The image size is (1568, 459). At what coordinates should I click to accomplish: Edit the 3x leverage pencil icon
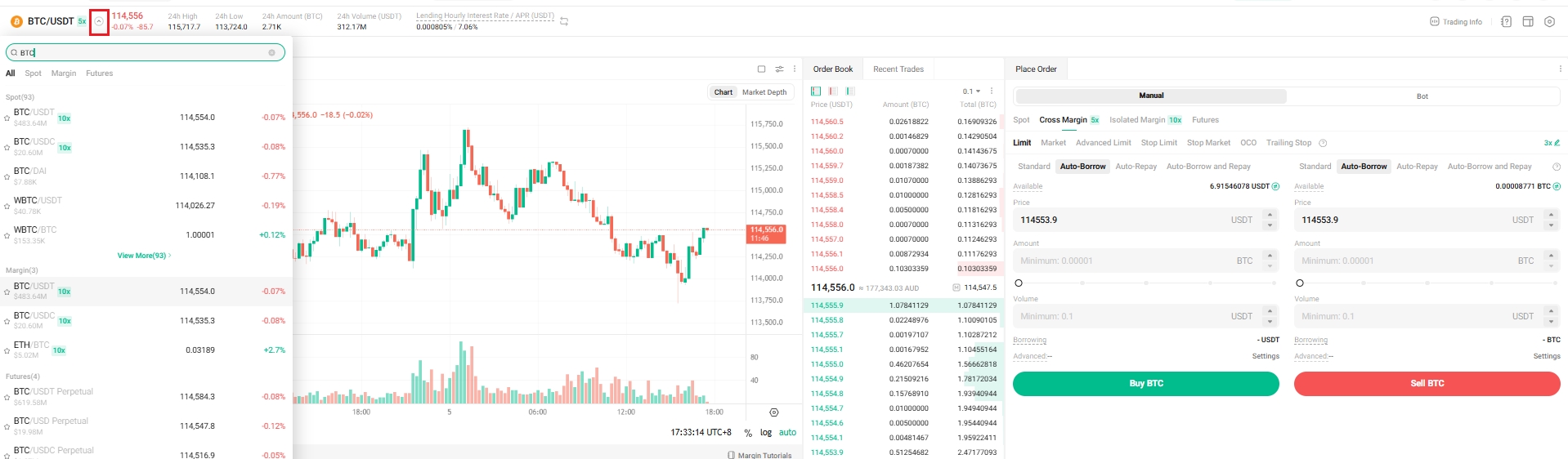coord(1557,143)
